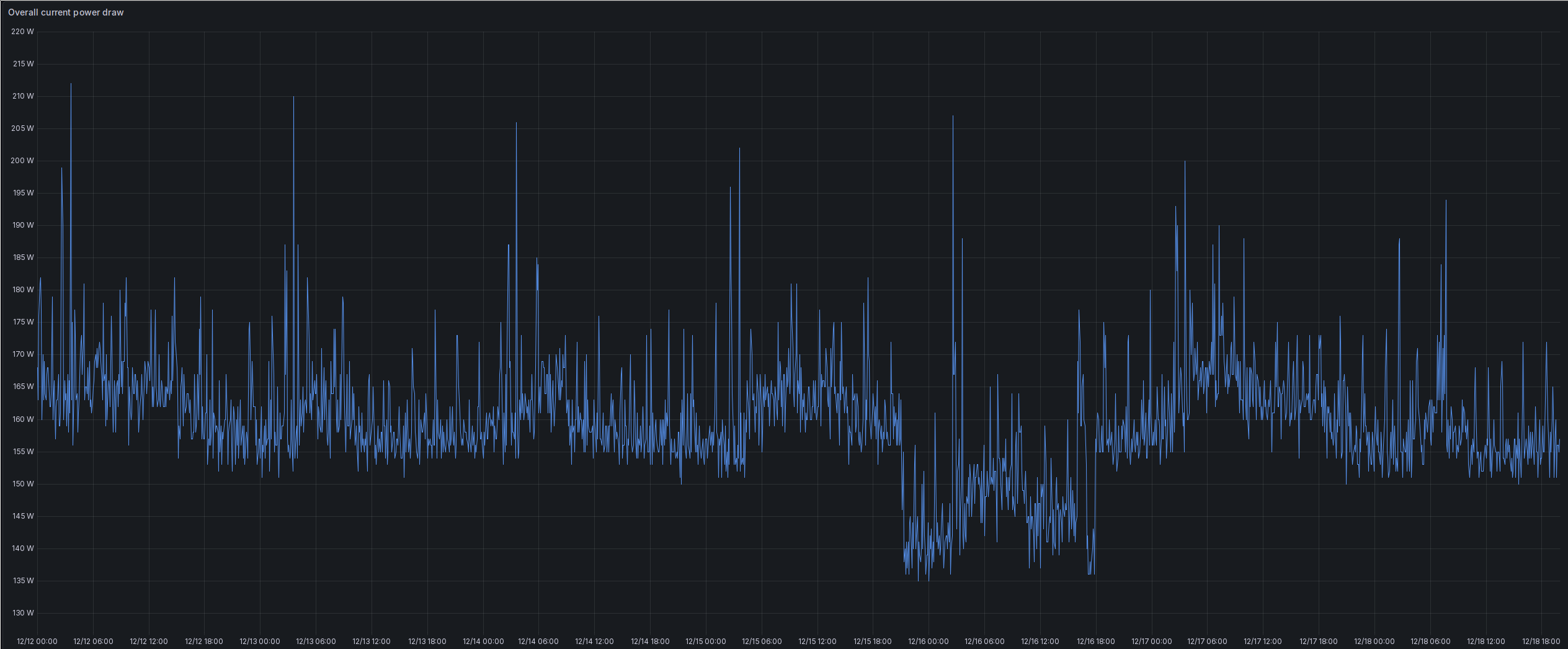This screenshot has height=649, width=1568.
Task: Click the 160 W gridline label
Action: [x=23, y=419]
